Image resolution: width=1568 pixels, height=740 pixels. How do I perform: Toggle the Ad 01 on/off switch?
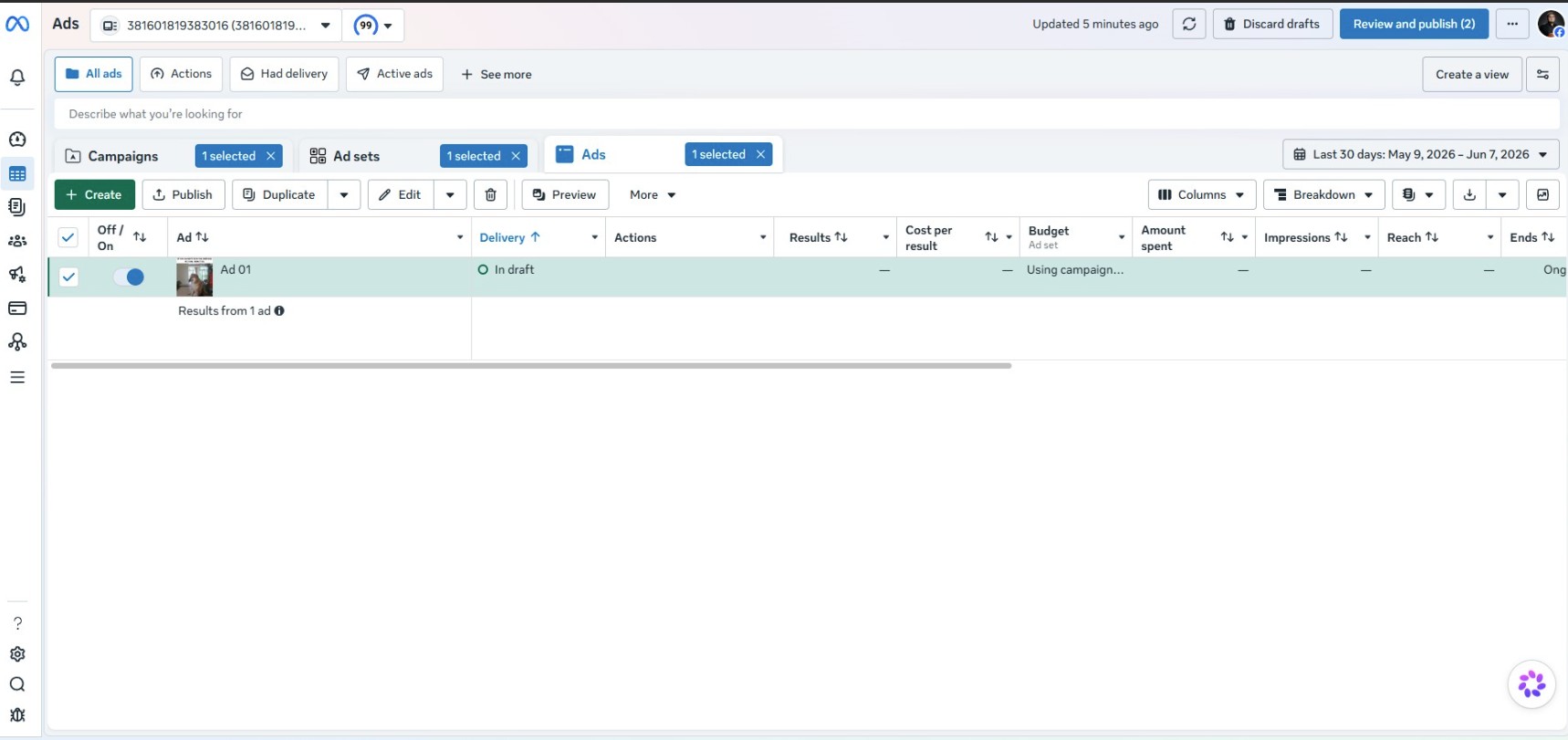[129, 276]
